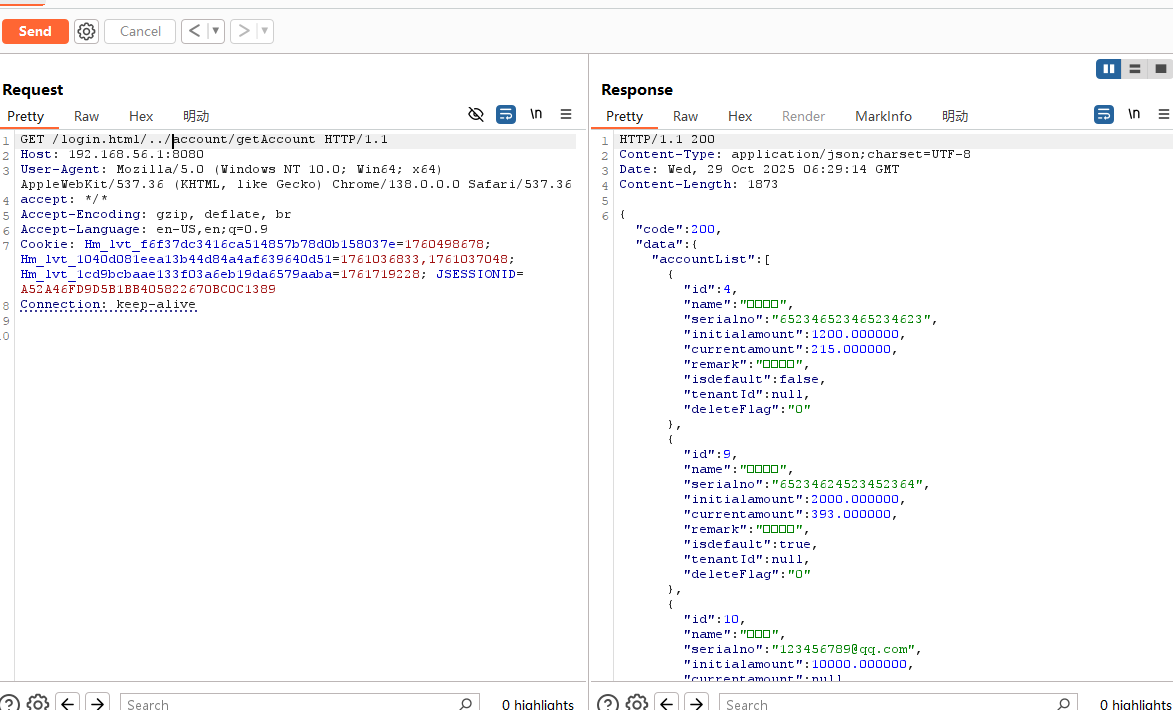Viewport: 1173px width, 710px height.
Task: Select side-by-side layout icon
Action: point(1108,69)
